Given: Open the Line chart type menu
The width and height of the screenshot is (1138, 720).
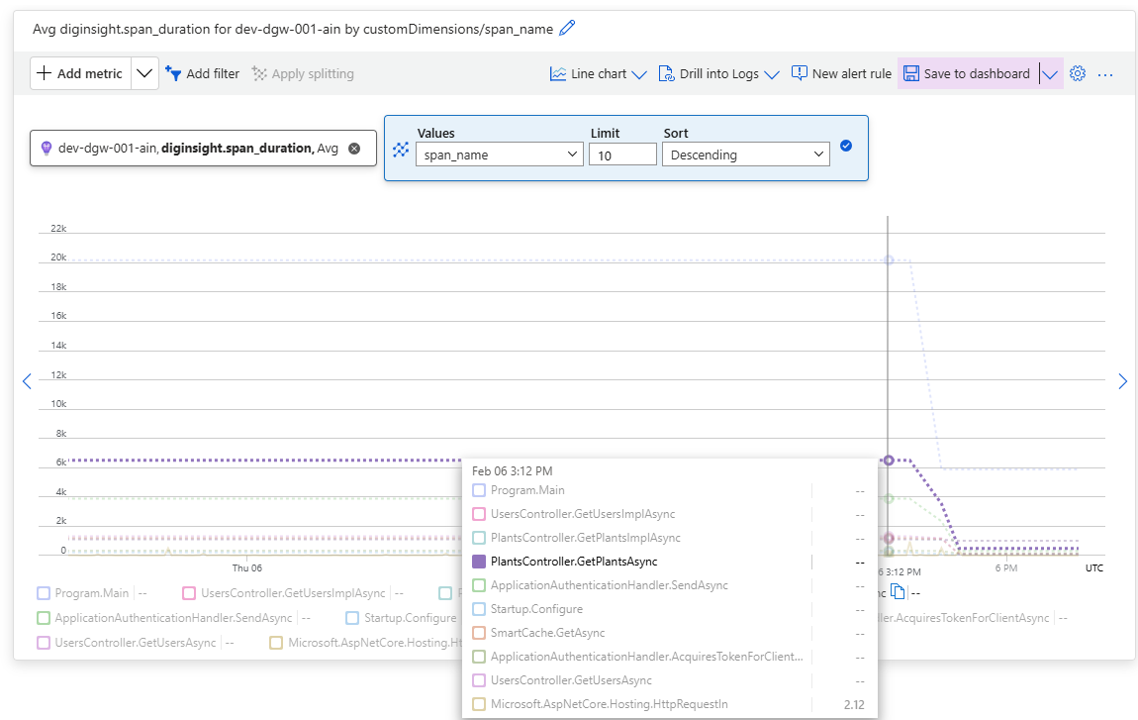Looking at the screenshot, I should click(x=598, y=74).
